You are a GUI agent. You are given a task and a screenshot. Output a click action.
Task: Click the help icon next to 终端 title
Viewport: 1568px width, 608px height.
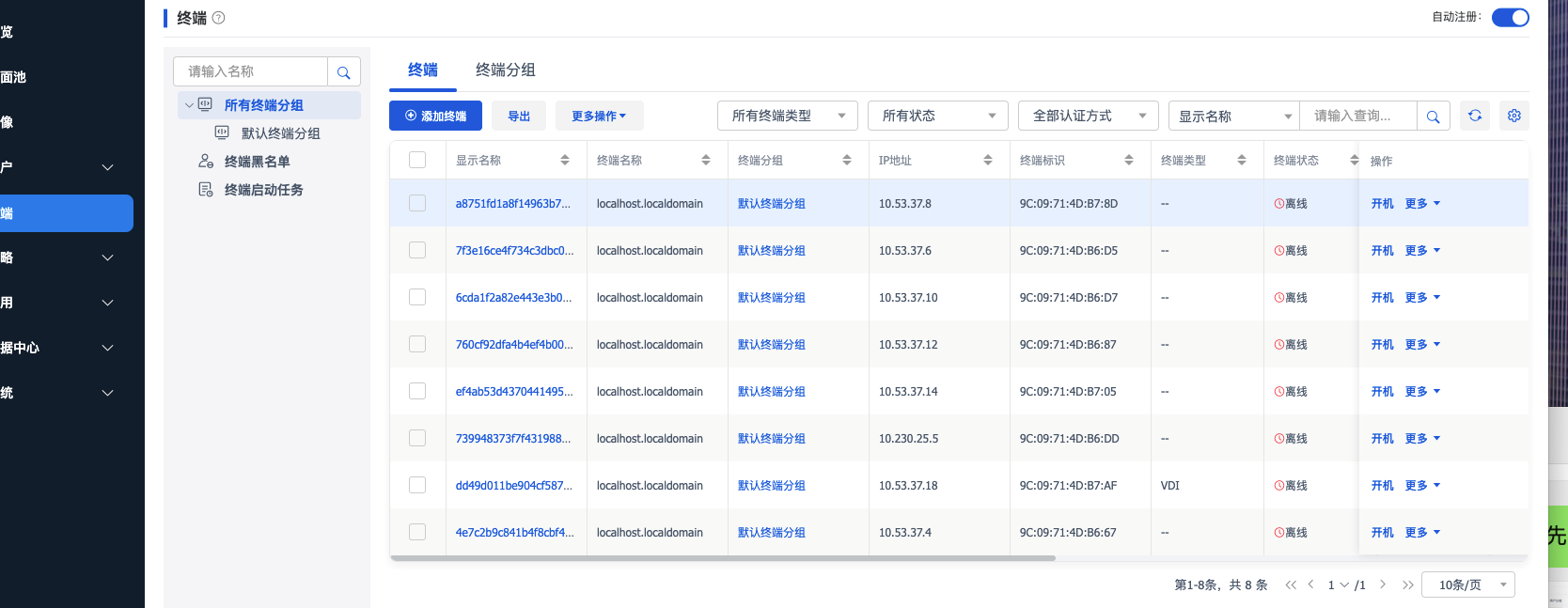coord(218,18)
